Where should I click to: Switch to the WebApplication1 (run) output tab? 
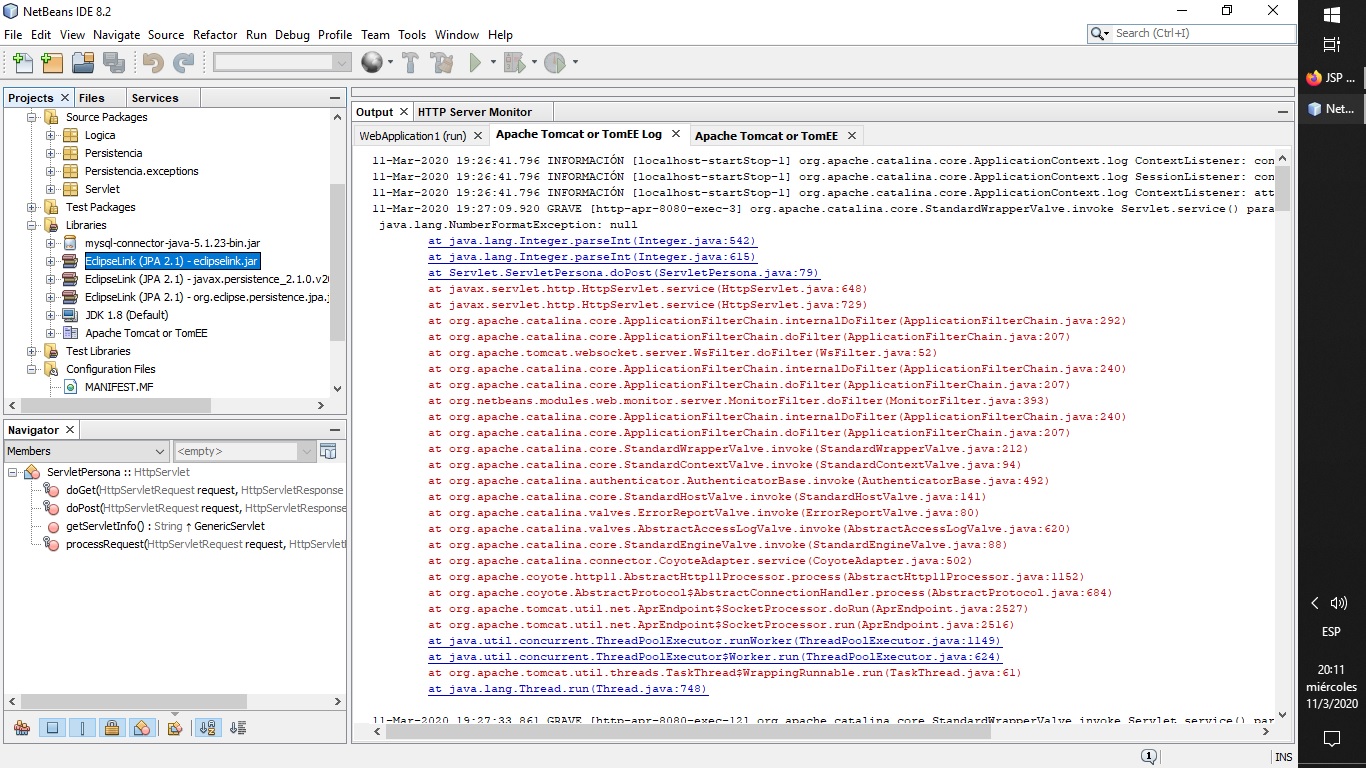413,135
